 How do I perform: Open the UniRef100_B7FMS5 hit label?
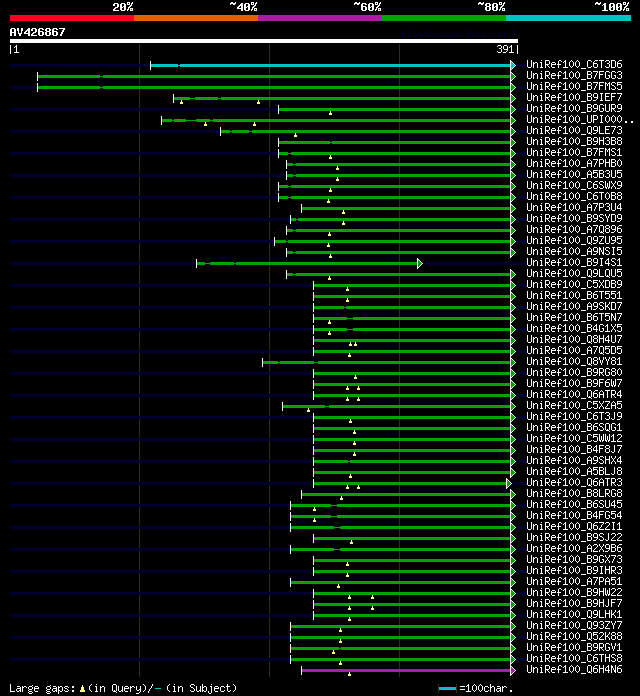point(574,87)
